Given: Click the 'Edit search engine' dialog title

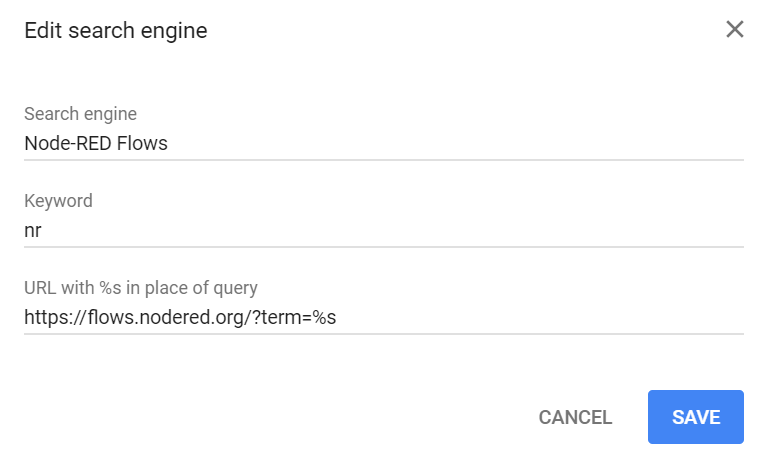Looking at the screenshot, I should click(116, 31).
